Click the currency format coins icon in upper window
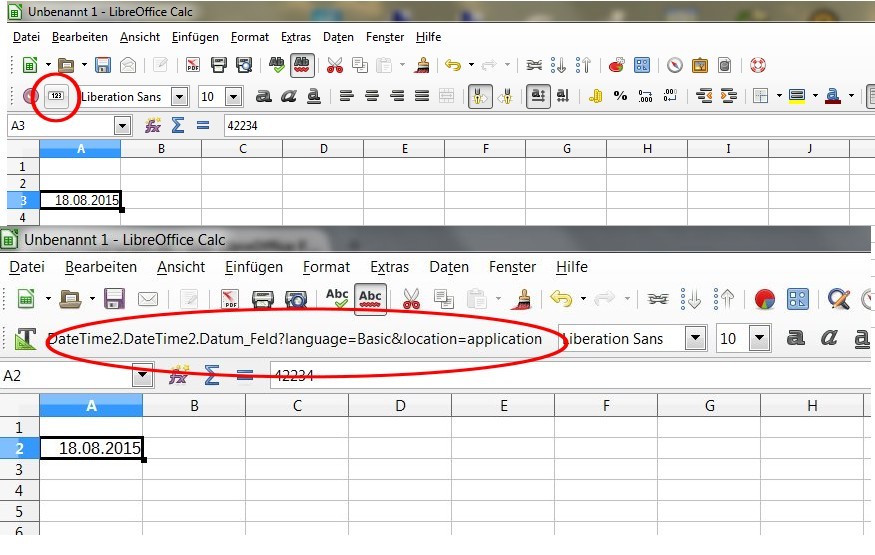Screen dimensions: 875x555 [595, 96]
